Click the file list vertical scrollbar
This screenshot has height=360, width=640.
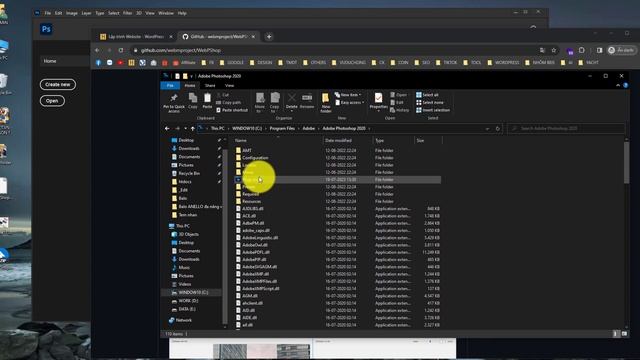[627, 162]
